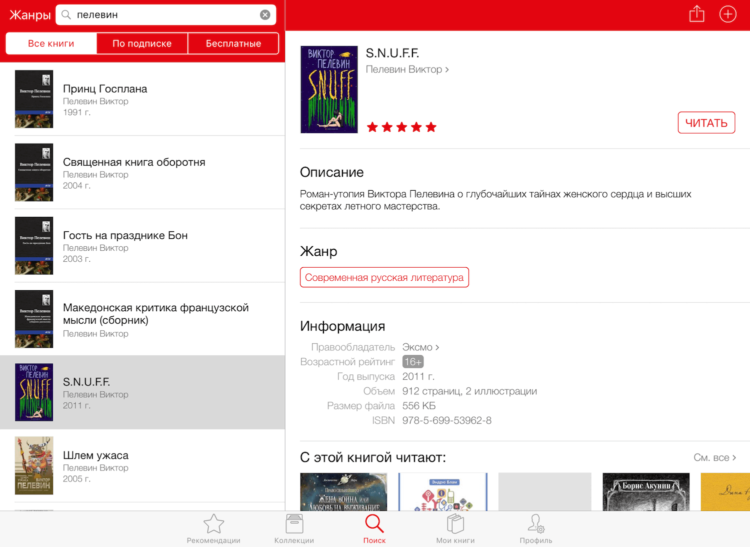
Task: Focus the search field with пелевин
Action: point(166,15)
